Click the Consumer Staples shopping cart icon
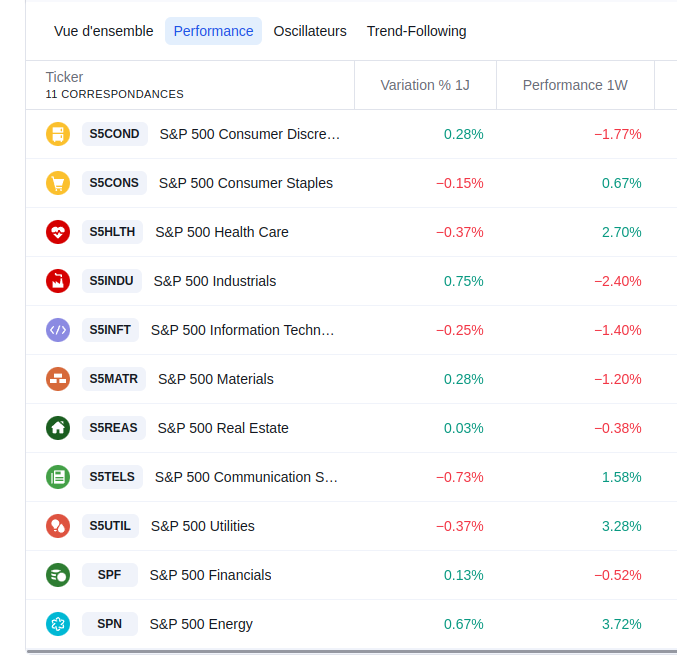 [58, 183]
